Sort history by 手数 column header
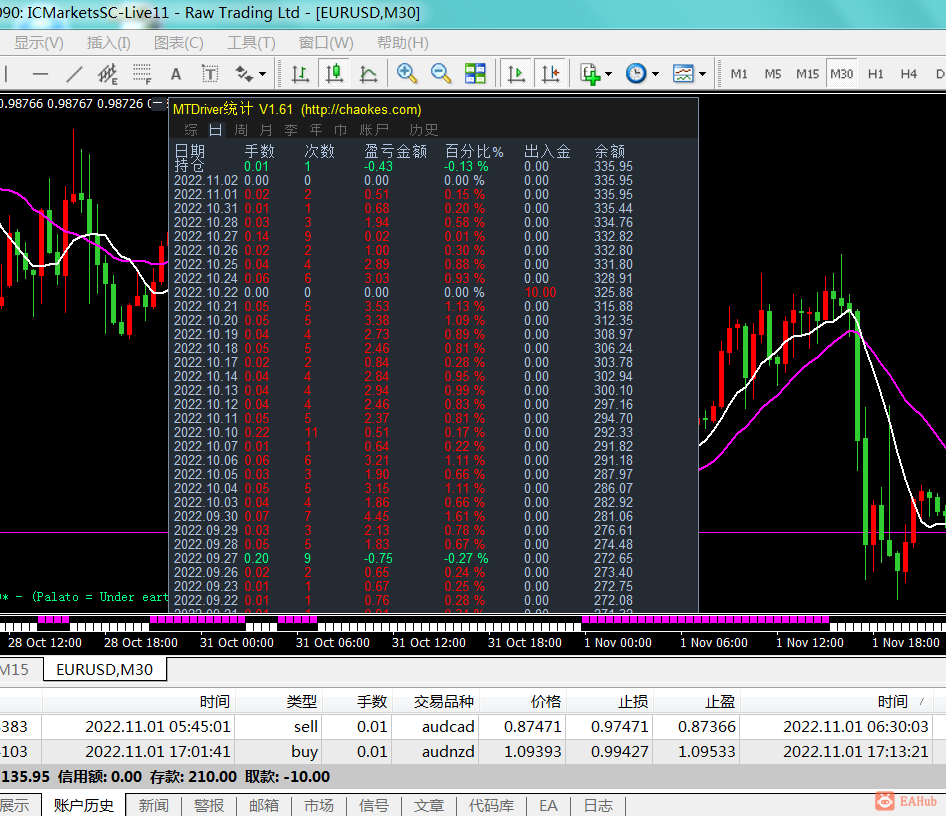946x816 pixels. pos(357,701)
